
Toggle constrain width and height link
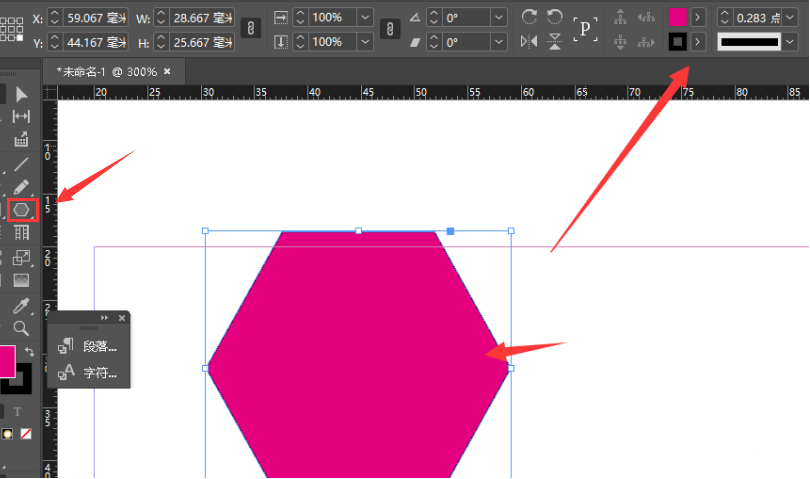pyautogui.click(x=251, y=28)
